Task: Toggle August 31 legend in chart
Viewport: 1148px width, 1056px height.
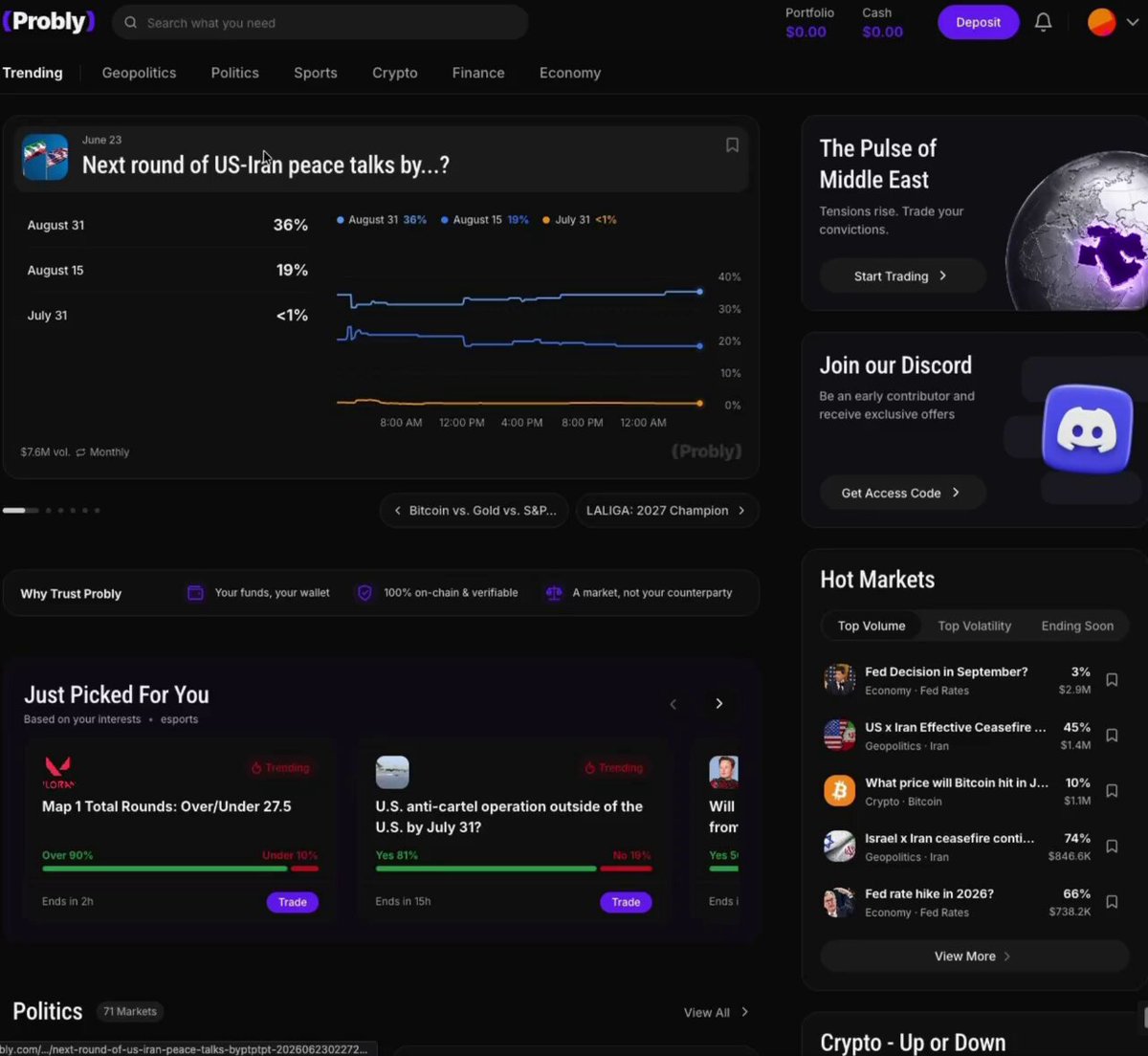Action: [x=382, y=220]
